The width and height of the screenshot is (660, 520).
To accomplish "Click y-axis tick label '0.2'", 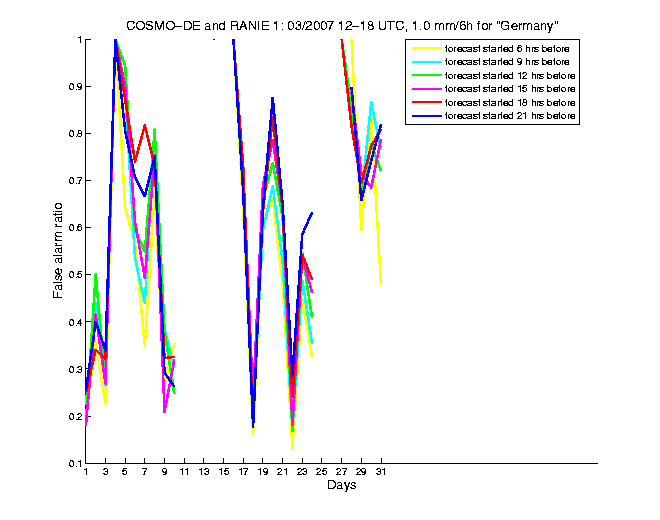I will 75,416.
